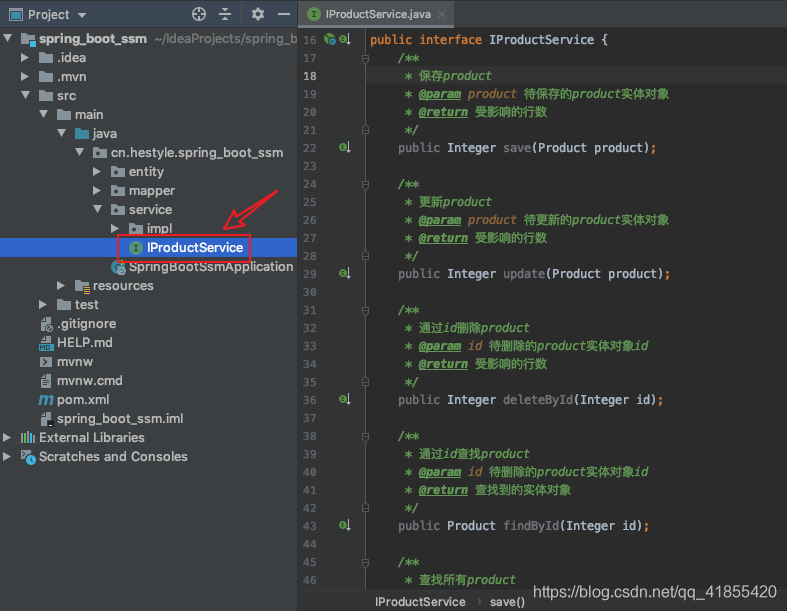Image resolution: width=787 pixels, height=611 pixels.
Task: Expand the resources folder
Action: click(x=61, y=285)
